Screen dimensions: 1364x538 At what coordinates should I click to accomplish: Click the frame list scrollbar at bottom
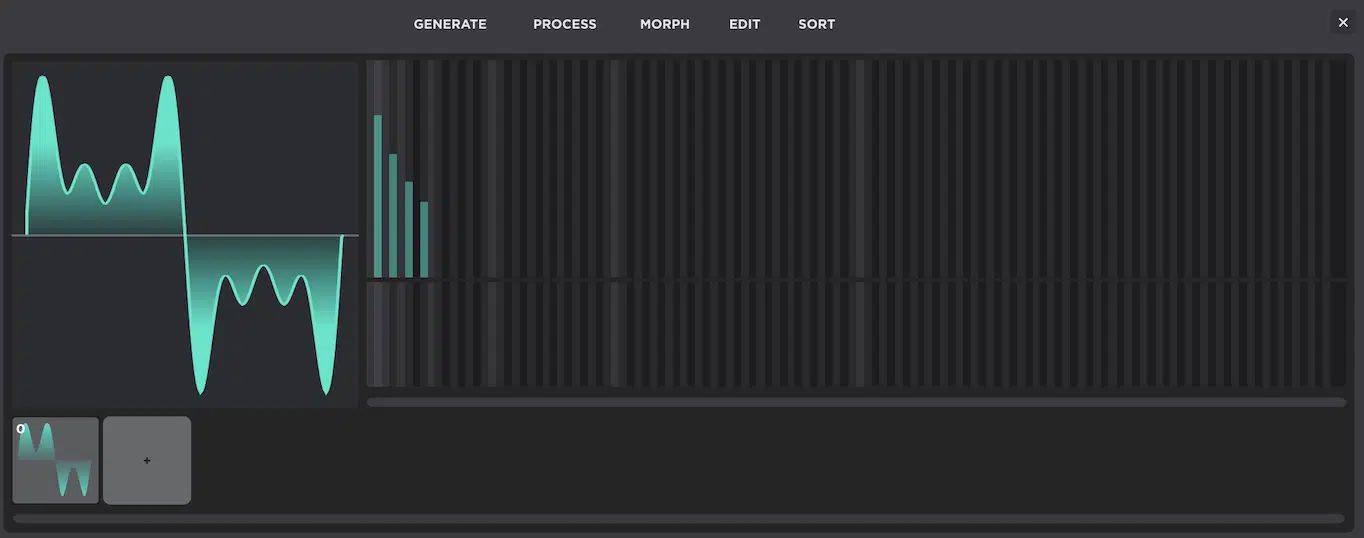[x=678, y=518]
